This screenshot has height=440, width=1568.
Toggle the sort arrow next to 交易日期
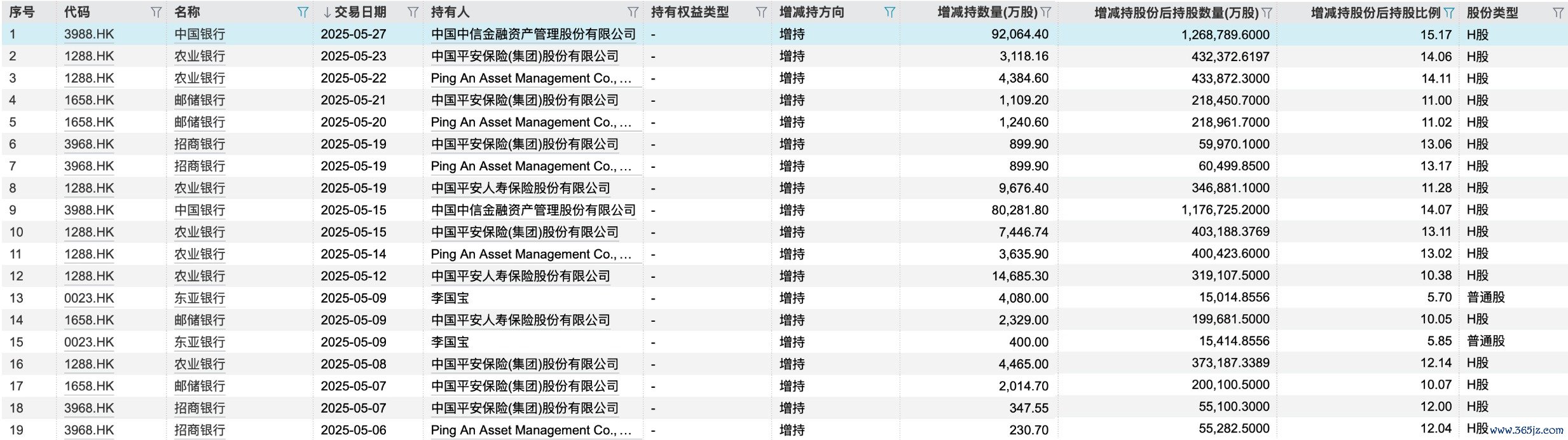pyautogui.click(x=327, y=12)
